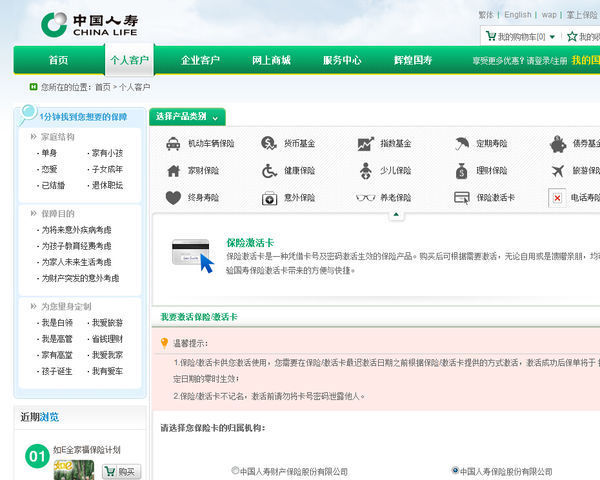Click the broken image icon for 电话寿险

coord(557,198)
